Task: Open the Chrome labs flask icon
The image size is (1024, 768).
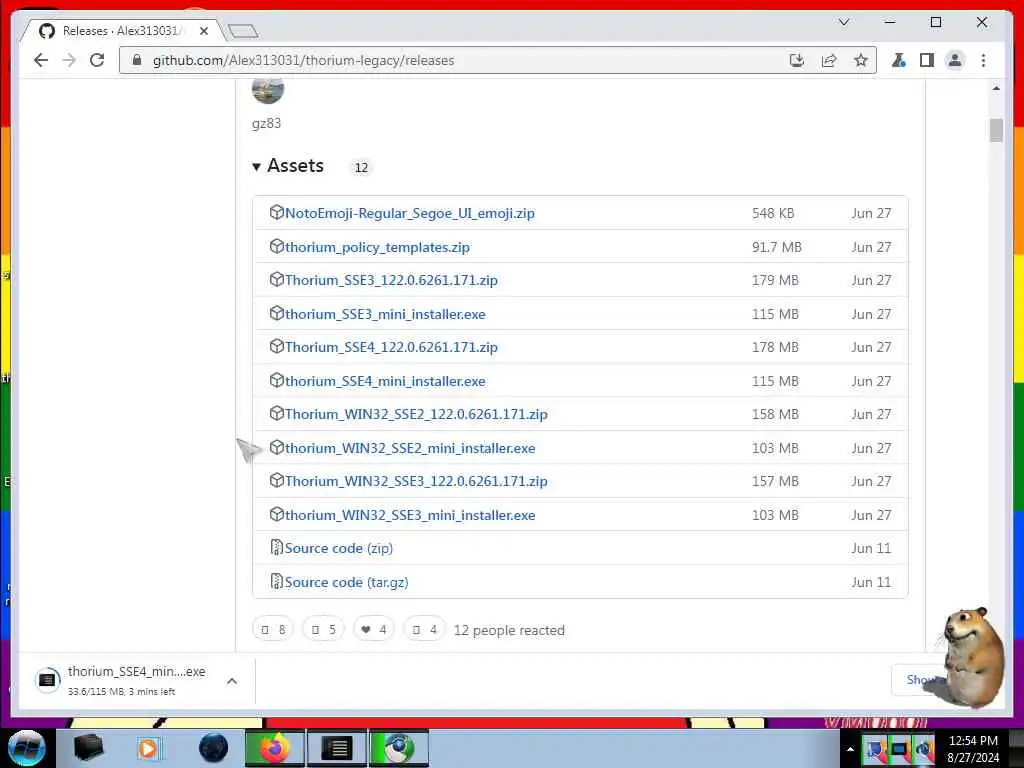Action: point(899,61)
